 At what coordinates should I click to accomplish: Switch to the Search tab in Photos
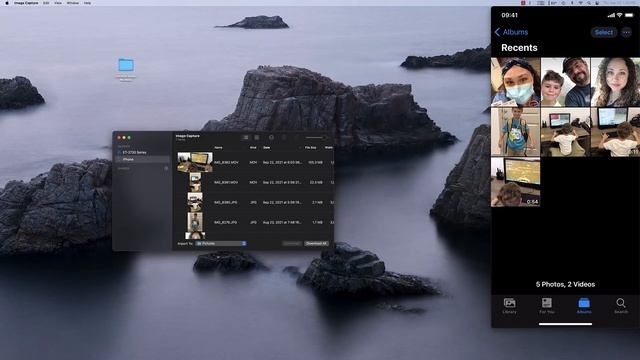coord(621,306)
